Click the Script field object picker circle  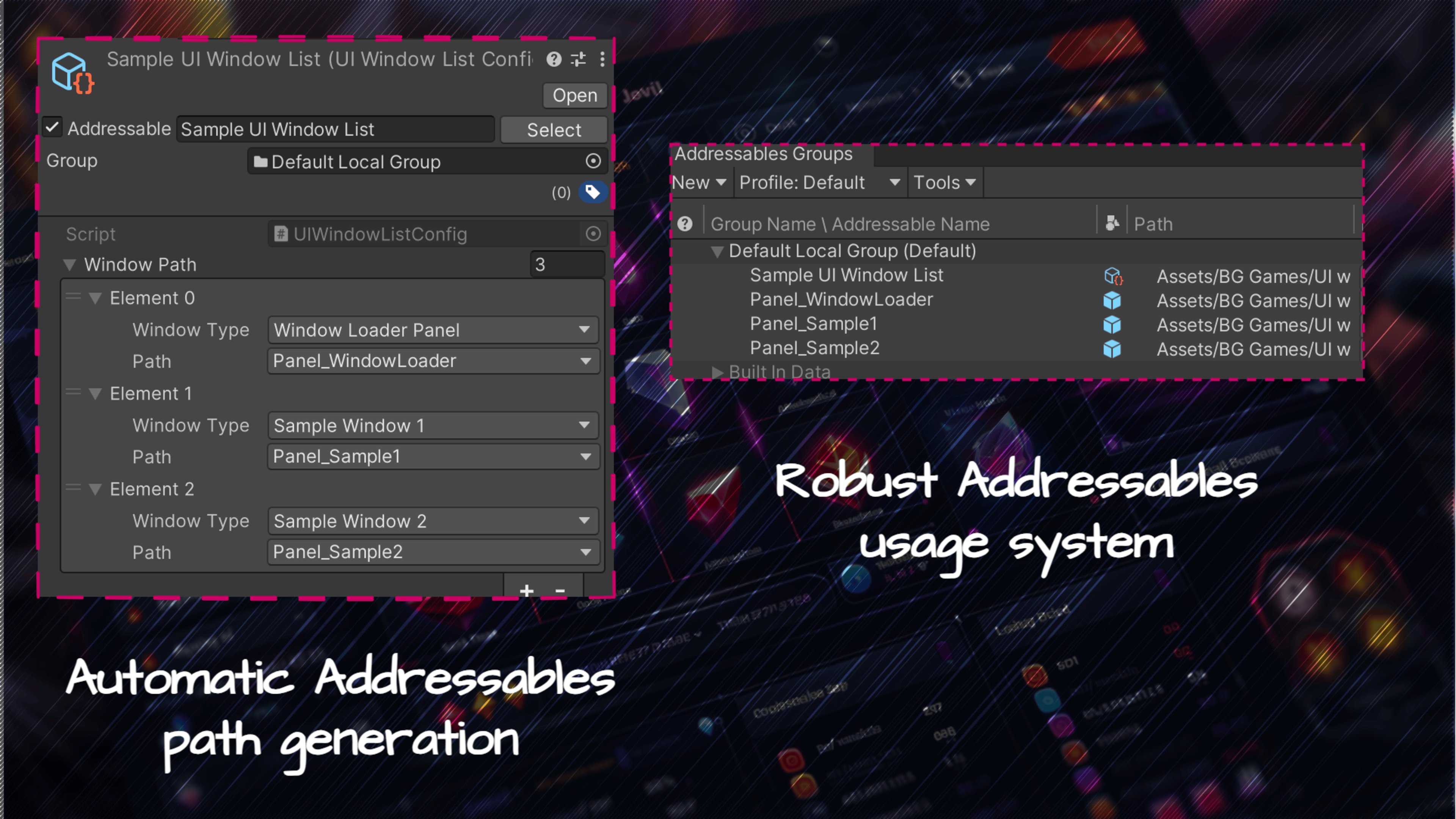pyautogui.click(x=593, y=234)
